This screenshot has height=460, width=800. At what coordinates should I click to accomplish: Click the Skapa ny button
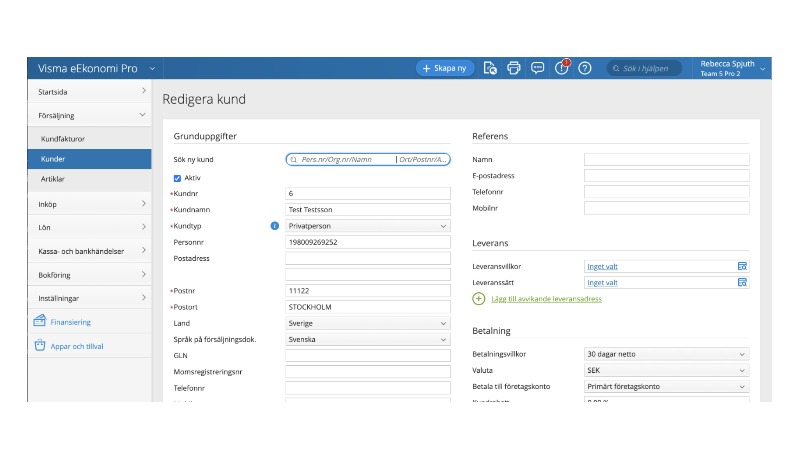pyautogui.click(x=445, y=68)
